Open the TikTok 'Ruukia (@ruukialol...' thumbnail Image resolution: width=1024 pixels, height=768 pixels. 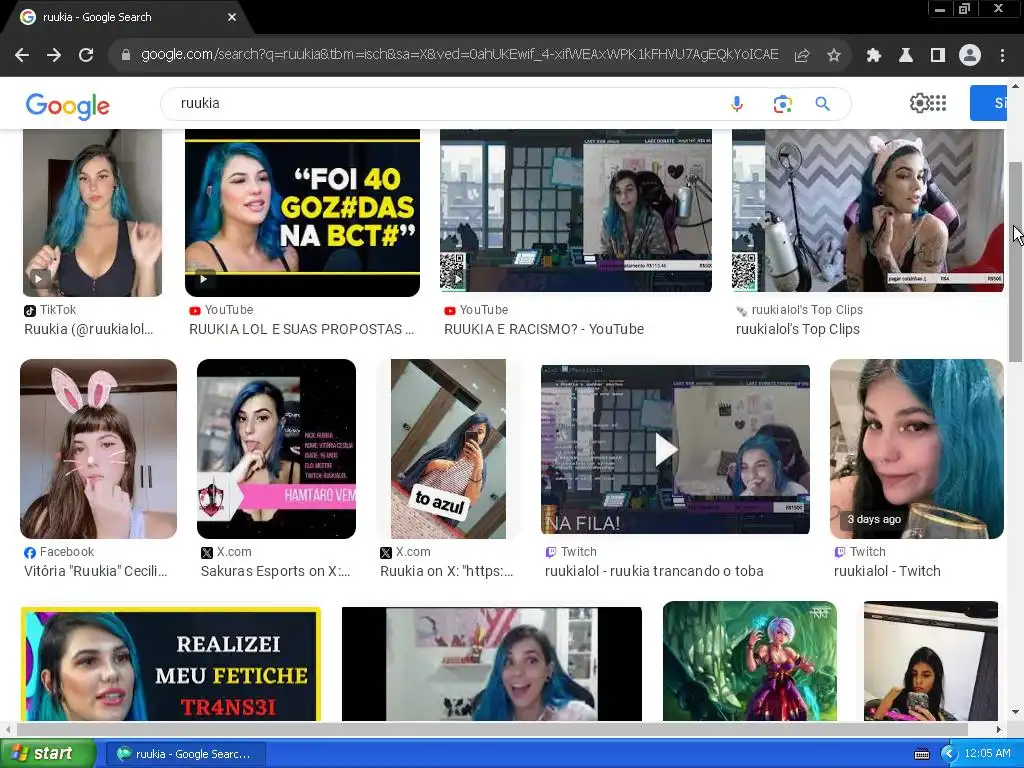point(92,213)
